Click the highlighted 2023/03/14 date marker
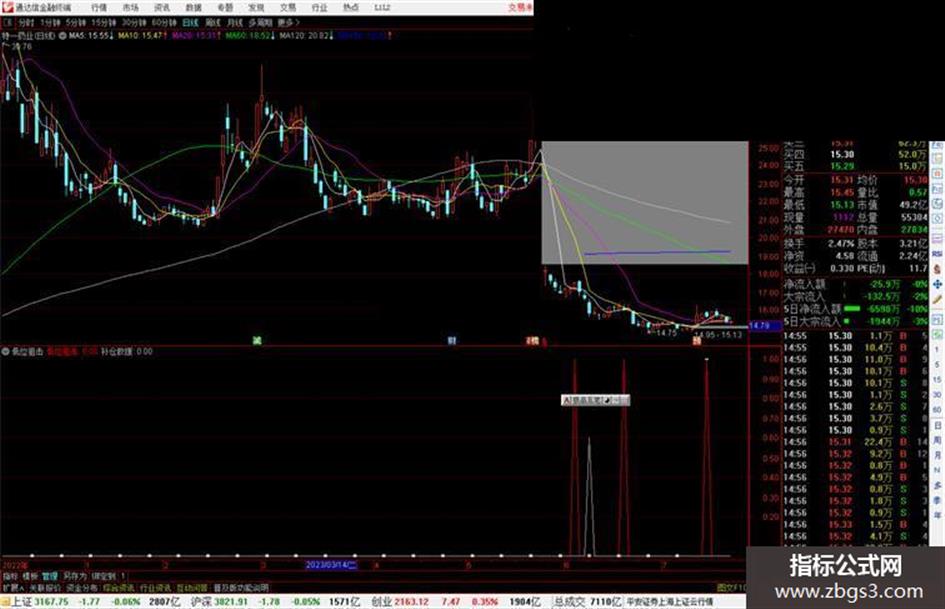This screenshot has width=945, height=609. [331, 565]
